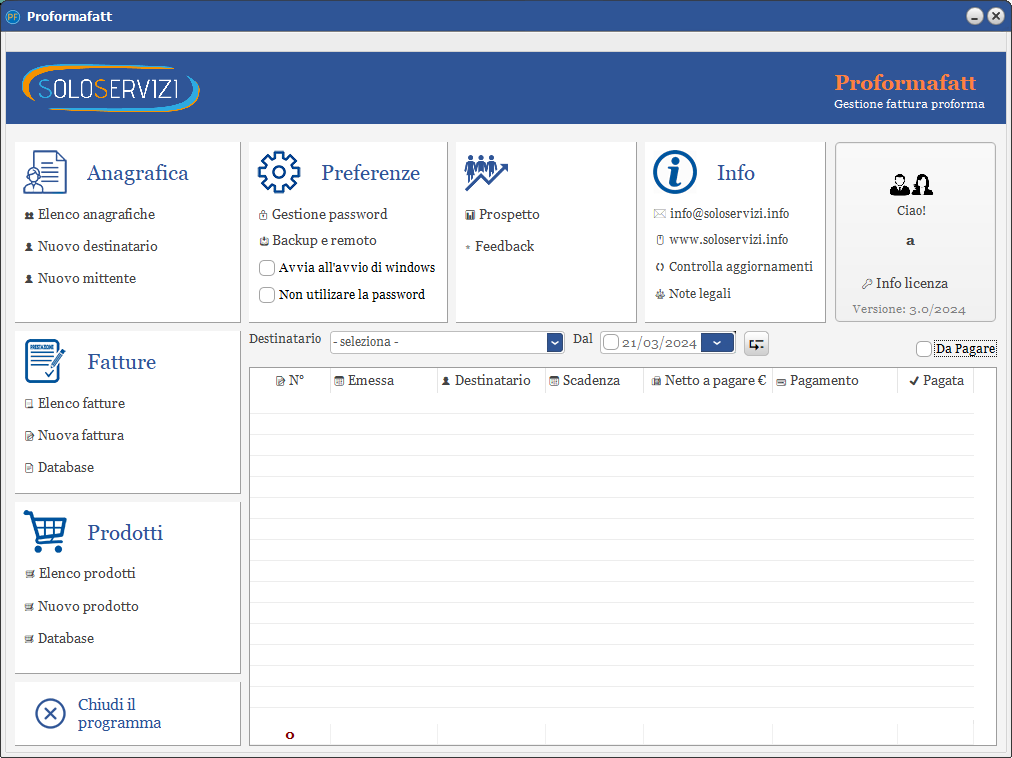The width and height of the screenshot is (1012, 758).
Task: Click the Proformafatt title bar app icon
Action: point(12,16)
